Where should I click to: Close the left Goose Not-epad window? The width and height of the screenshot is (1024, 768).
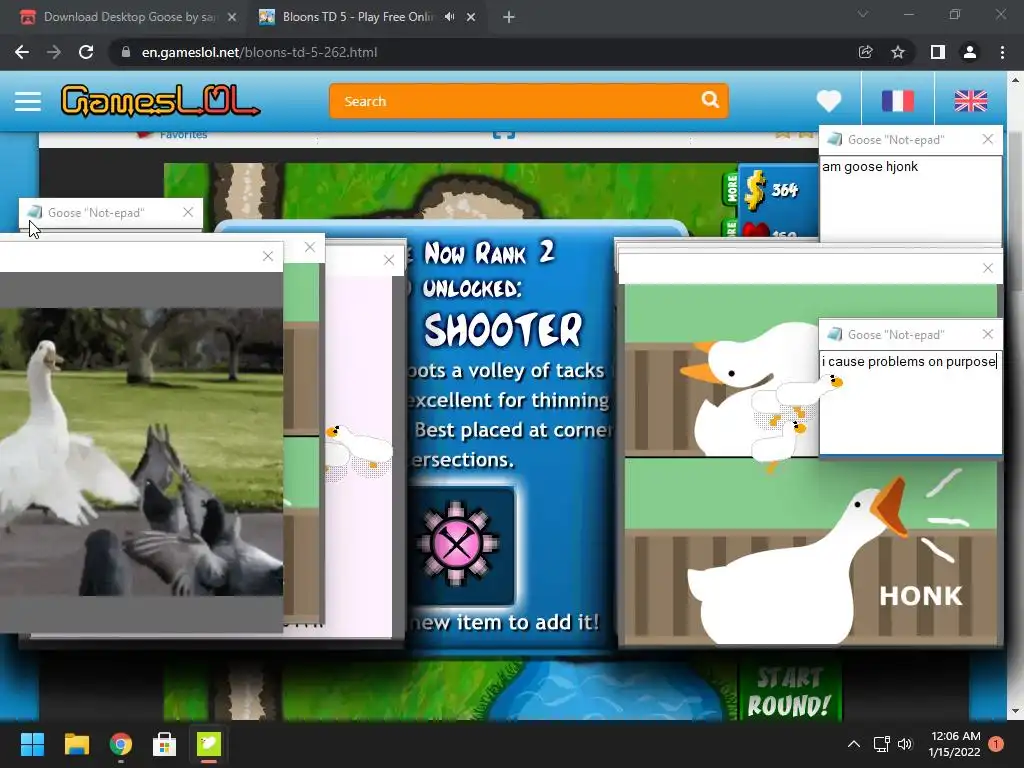coord(188,212)
